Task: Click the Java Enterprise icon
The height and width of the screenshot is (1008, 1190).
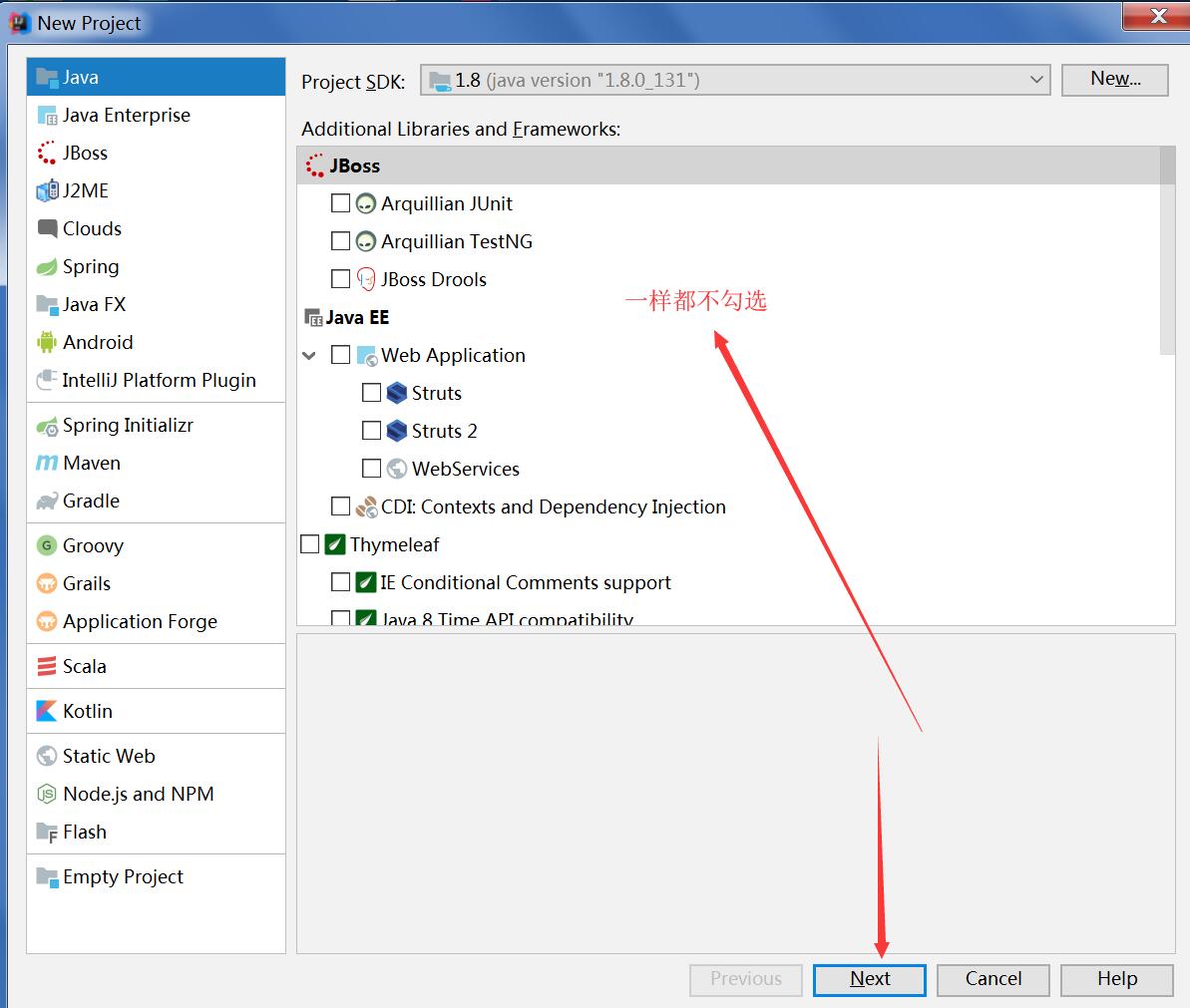Action: (x=47, y=116)
